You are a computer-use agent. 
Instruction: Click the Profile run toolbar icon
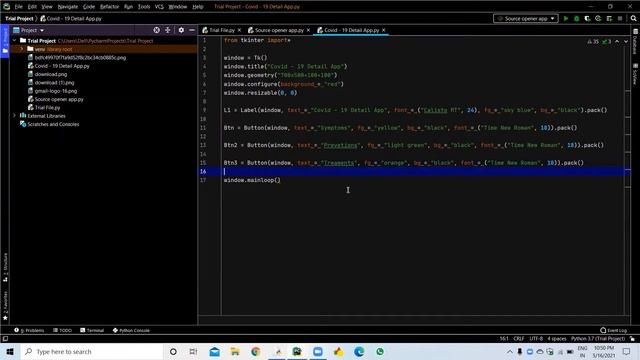point(598,18)
